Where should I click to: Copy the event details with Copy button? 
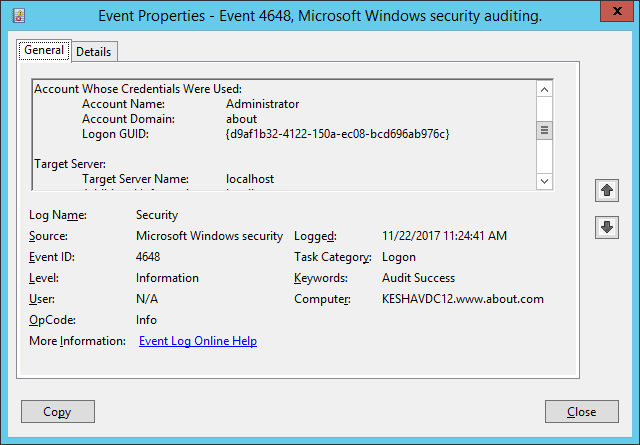pos(58,412)
